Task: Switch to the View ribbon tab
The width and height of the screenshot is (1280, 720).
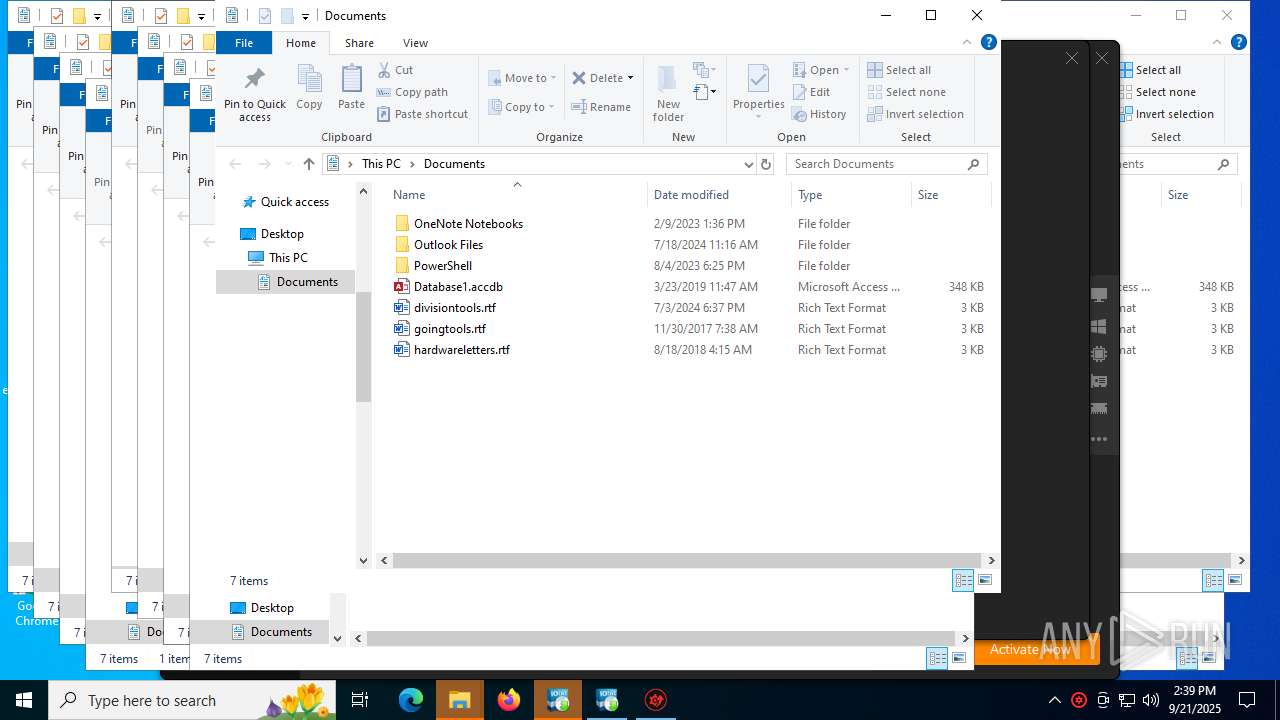Action: 415,43
